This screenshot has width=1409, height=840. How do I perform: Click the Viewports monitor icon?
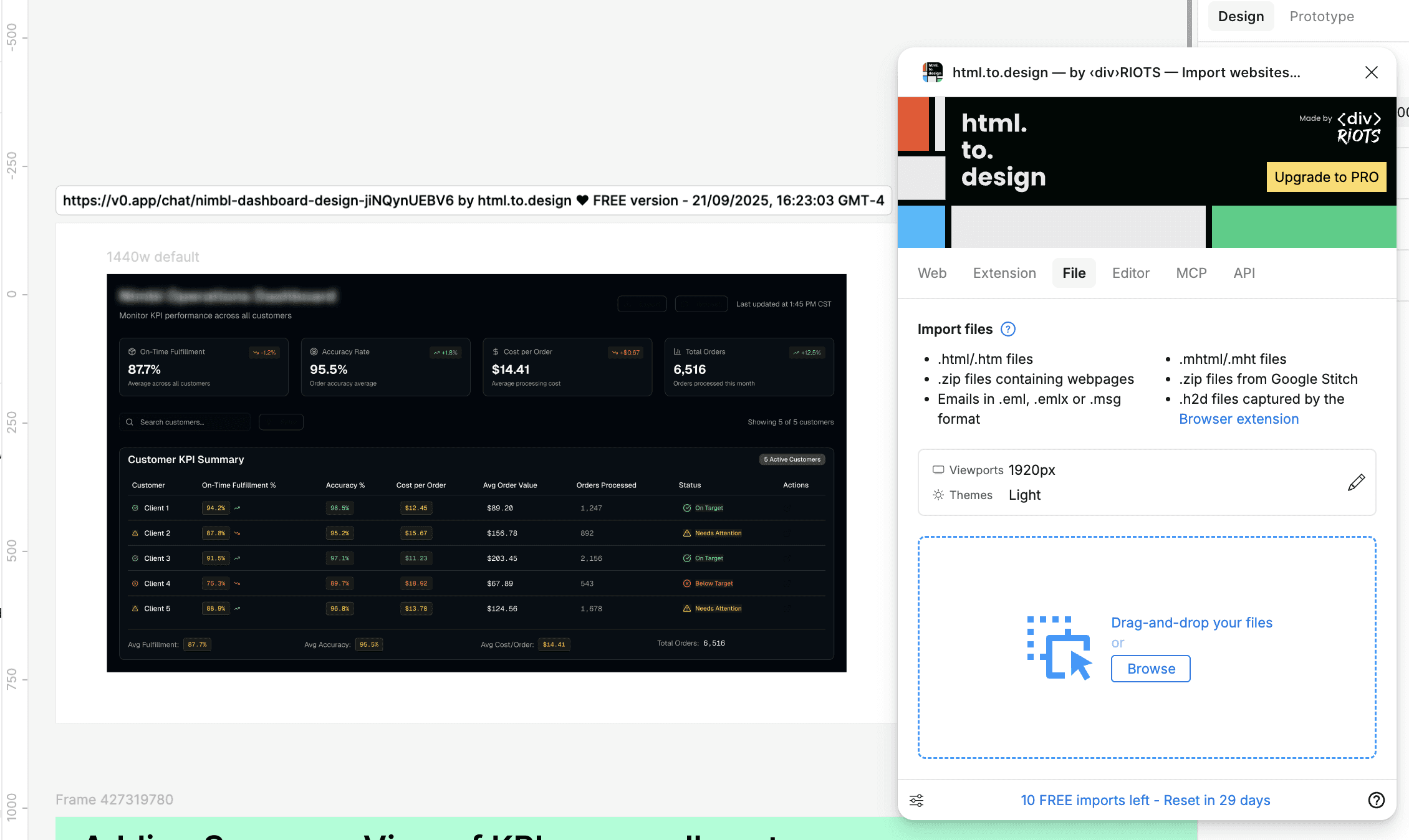click(938, 470)
